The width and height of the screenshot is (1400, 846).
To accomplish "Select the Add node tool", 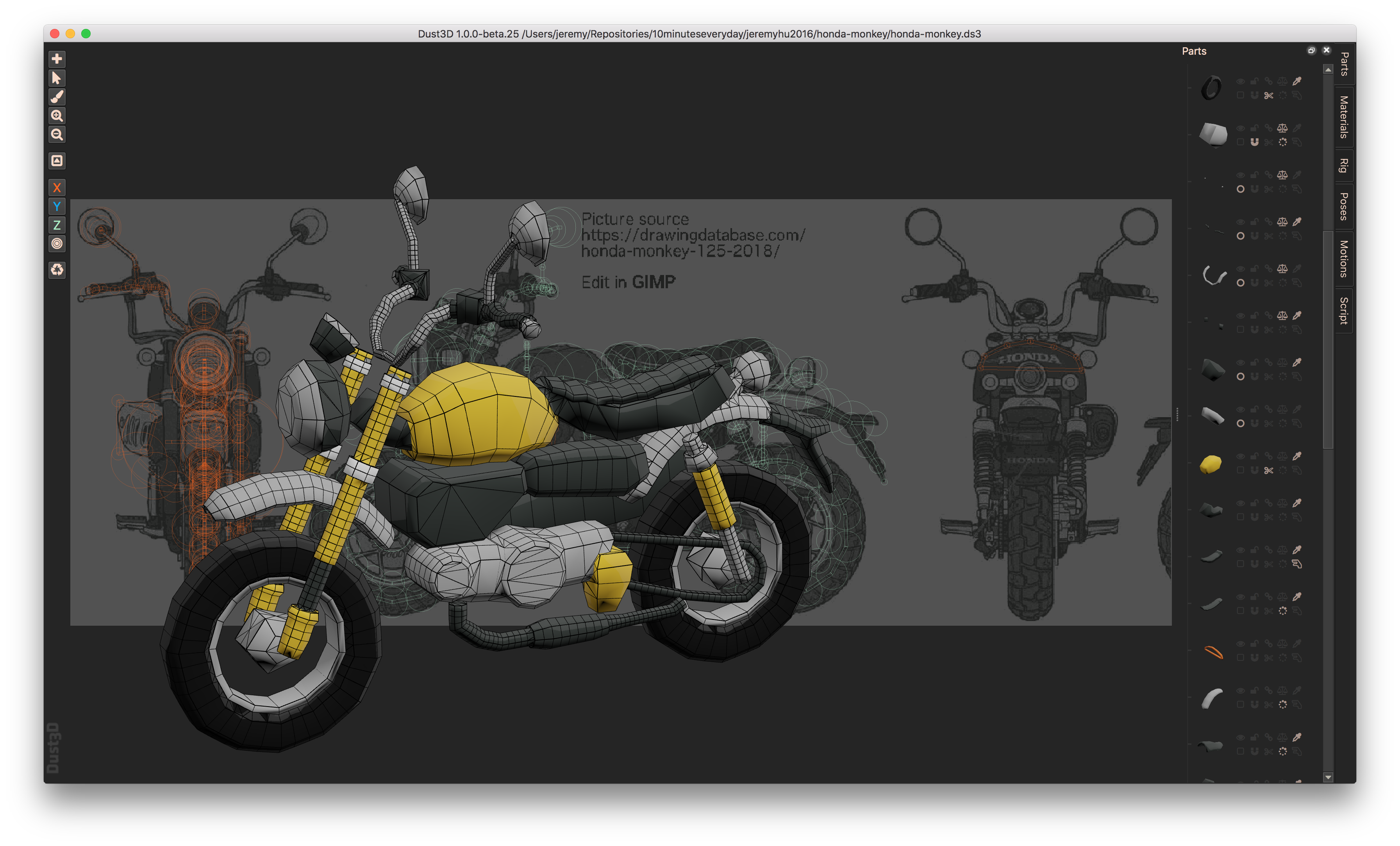I will click(57, 59).
